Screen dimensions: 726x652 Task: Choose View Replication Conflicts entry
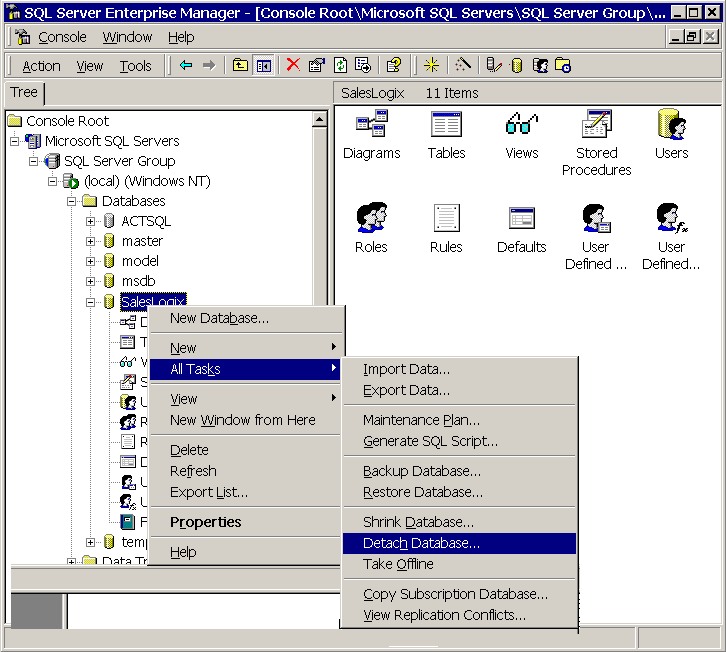459,615
